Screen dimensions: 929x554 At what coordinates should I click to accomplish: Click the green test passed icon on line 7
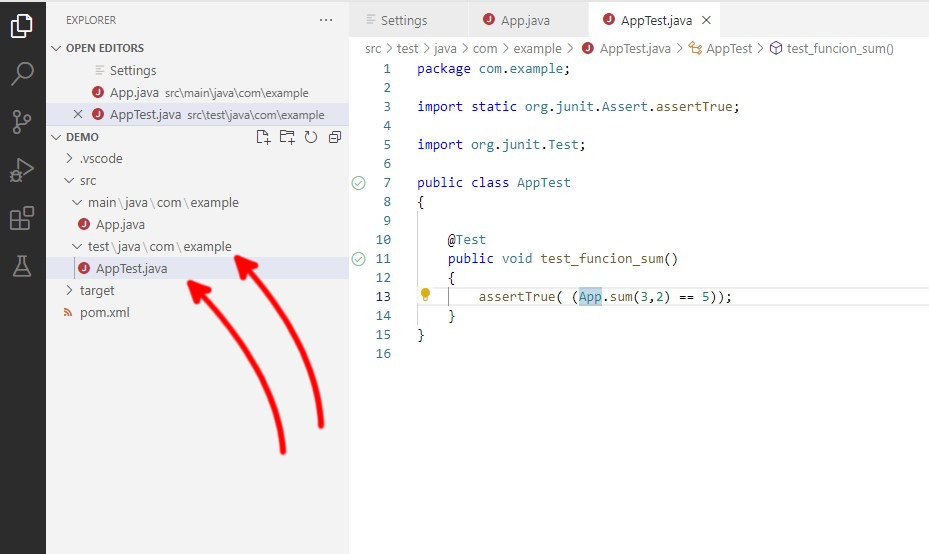click(359, 183)
